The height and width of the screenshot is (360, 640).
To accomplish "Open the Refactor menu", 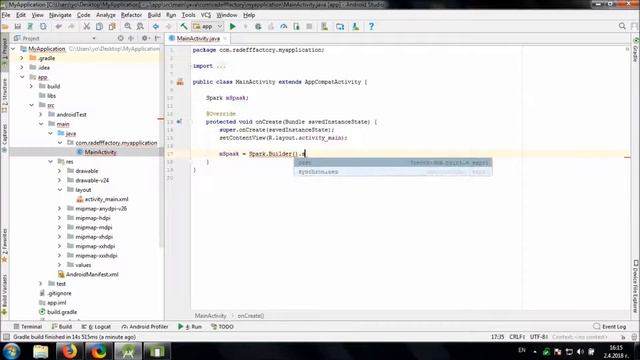I will coord(131,15).
